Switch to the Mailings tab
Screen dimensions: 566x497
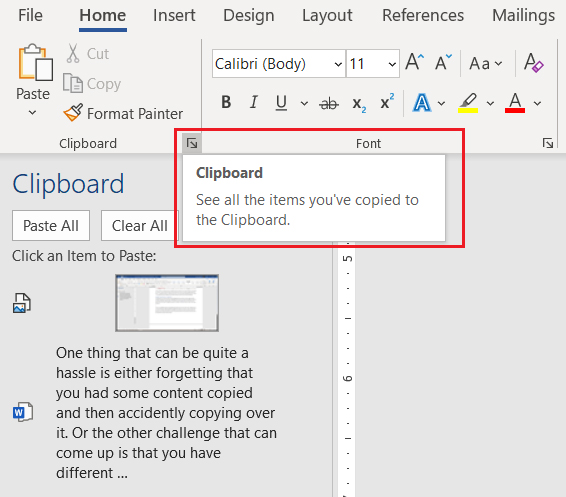click(523, 16)
